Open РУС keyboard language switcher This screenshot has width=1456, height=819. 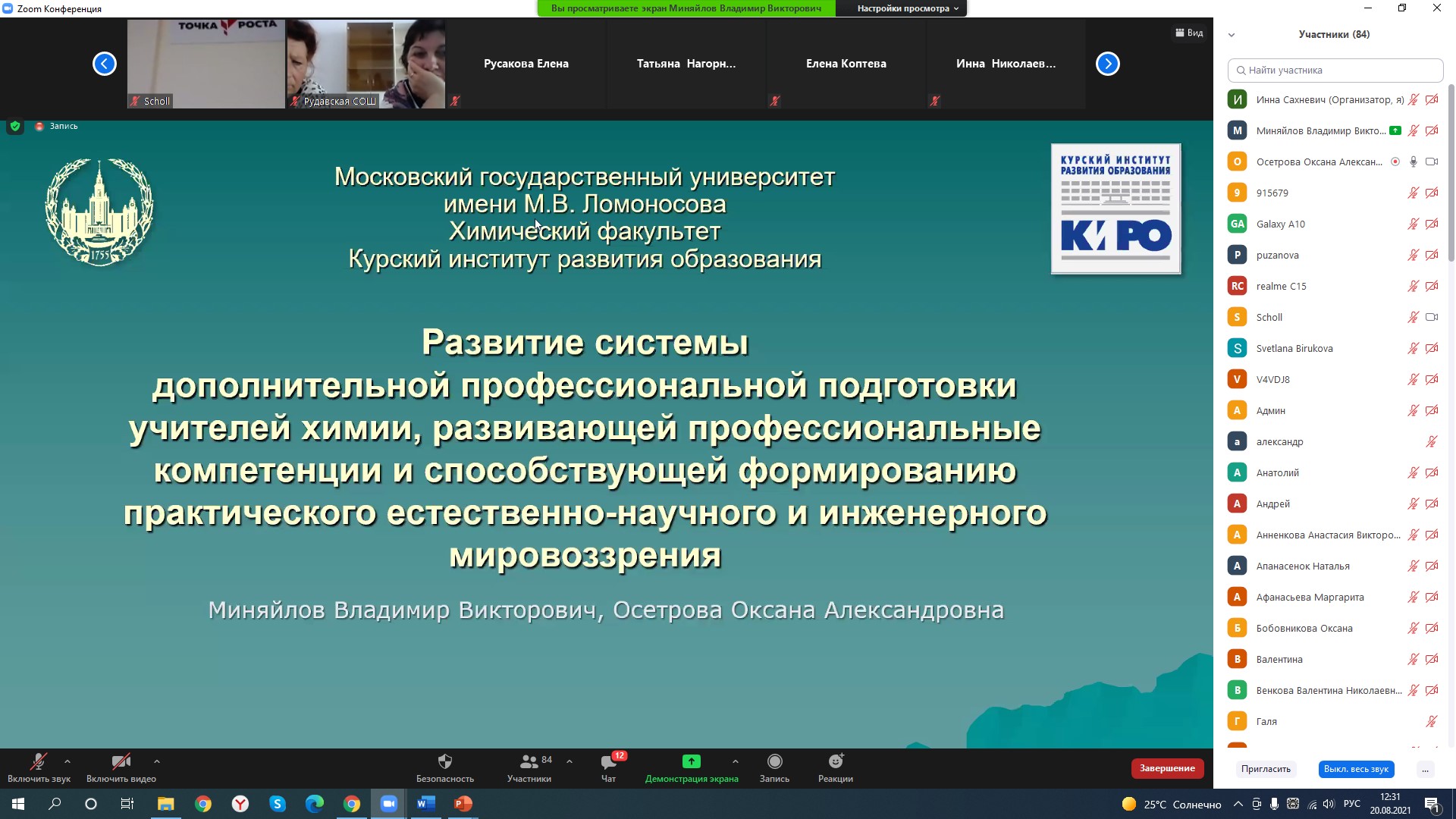pyautogui.click(x=1352, y=804)
